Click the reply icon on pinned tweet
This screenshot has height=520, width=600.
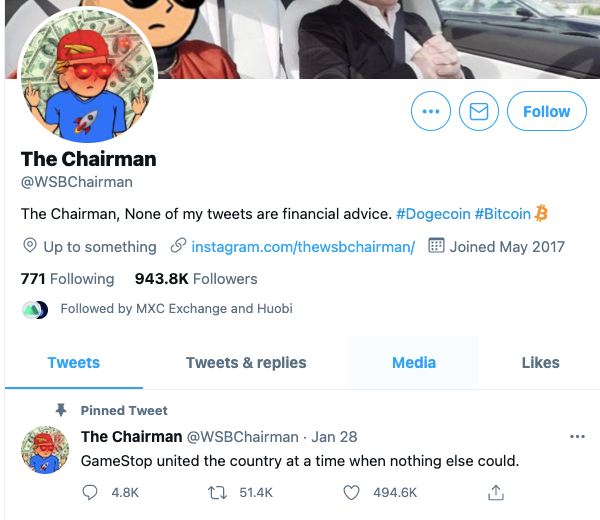pyautogui.click(x=90, y=492)
